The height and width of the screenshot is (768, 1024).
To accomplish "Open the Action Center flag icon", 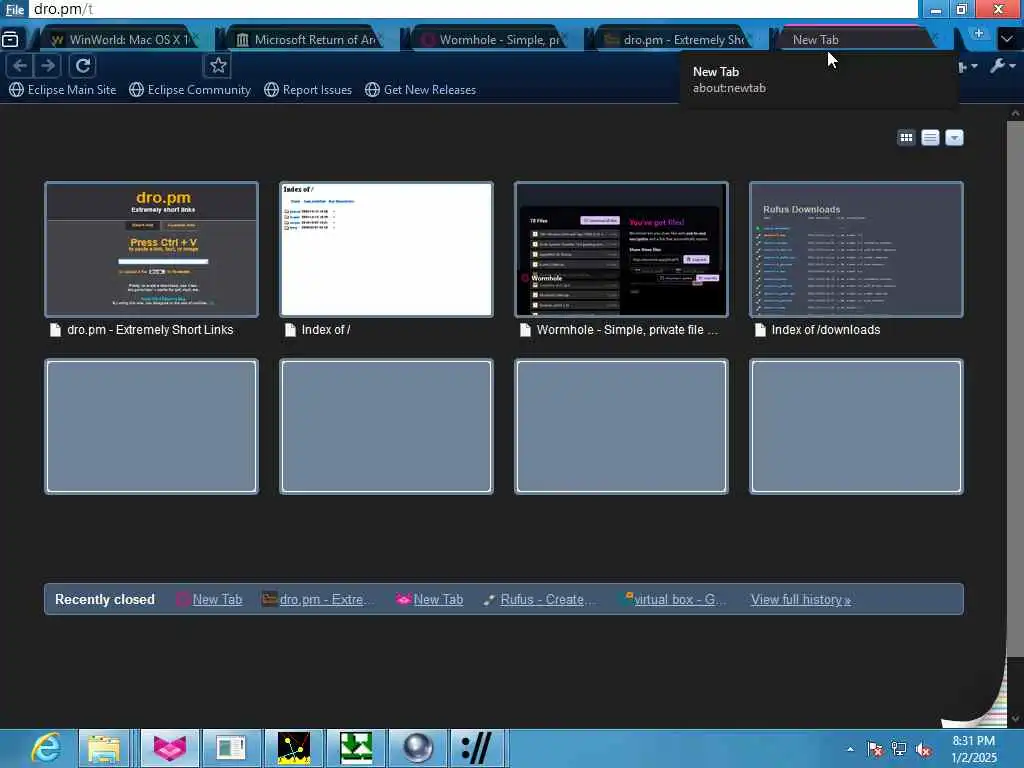I will [x=874, y=749].
